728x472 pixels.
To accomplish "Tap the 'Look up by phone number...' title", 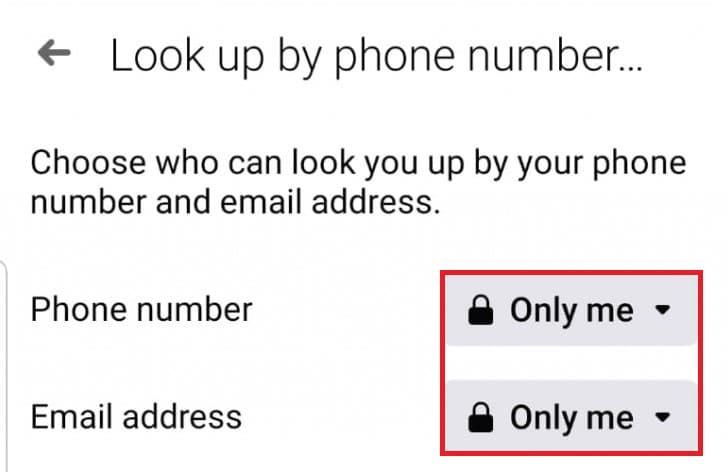I will click(375, 57).
